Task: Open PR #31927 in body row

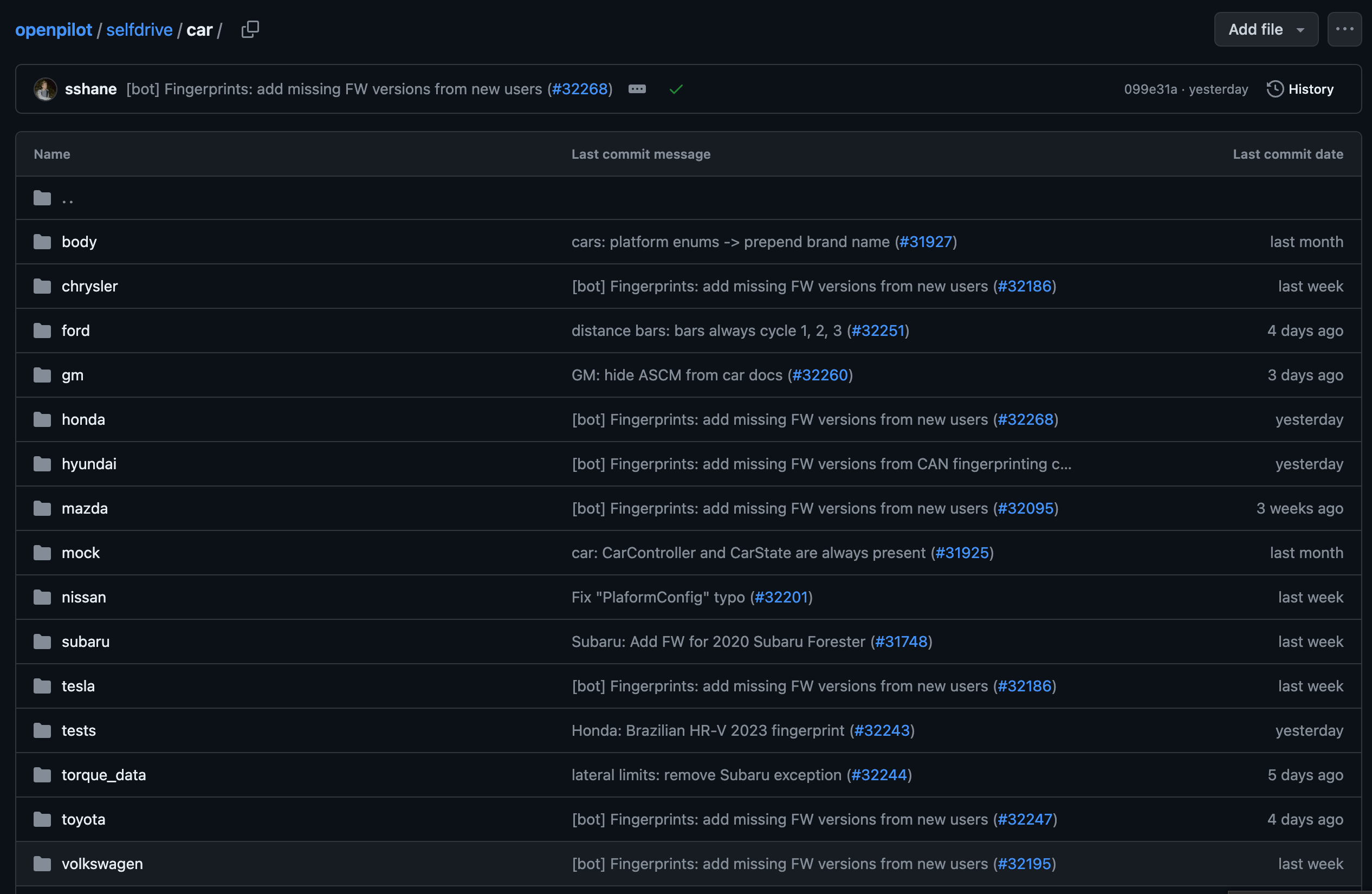Action: tap(926, 242)
